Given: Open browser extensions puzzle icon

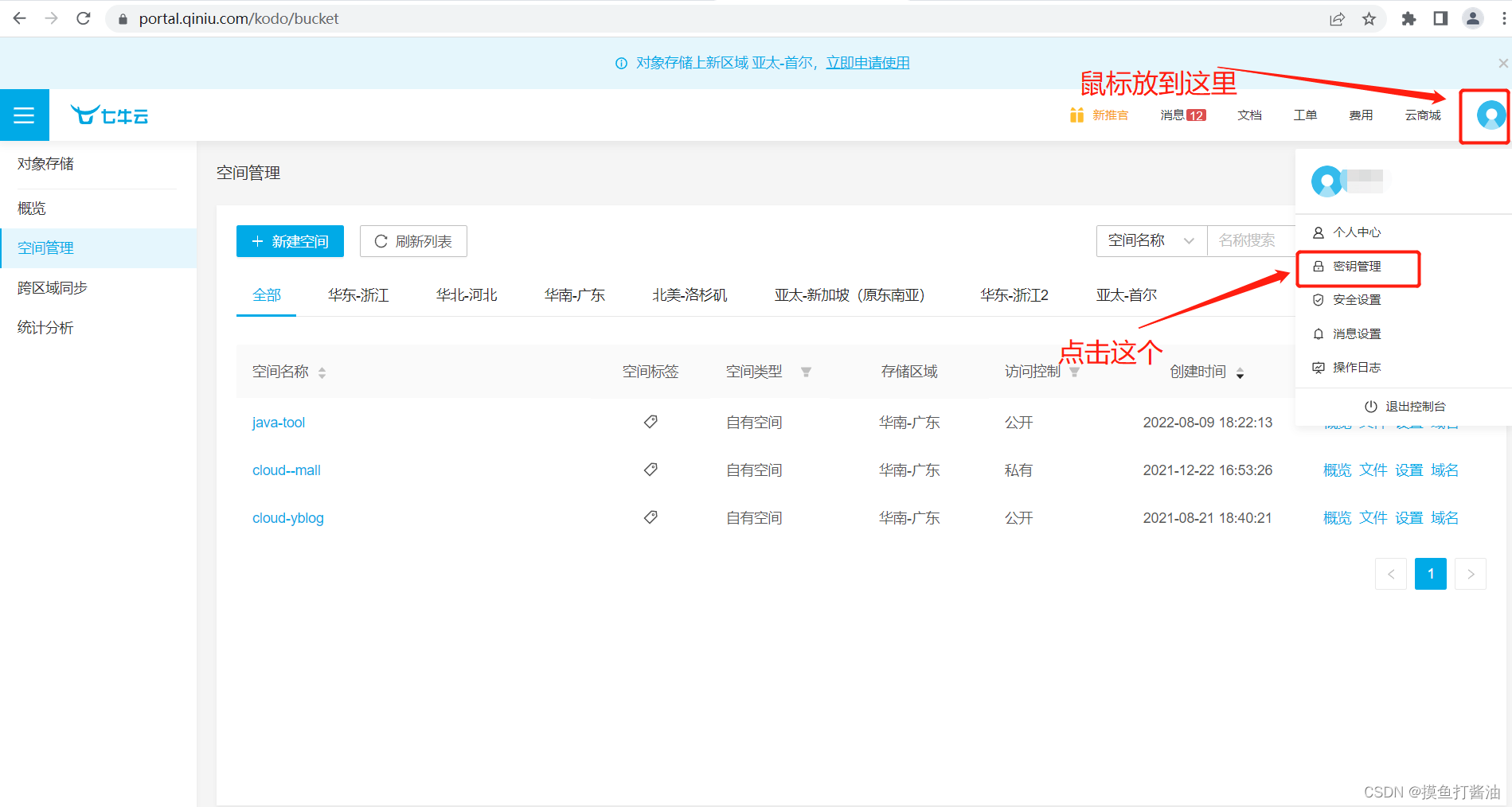Looking at the screenshot, I should [x=1408, y=18].
